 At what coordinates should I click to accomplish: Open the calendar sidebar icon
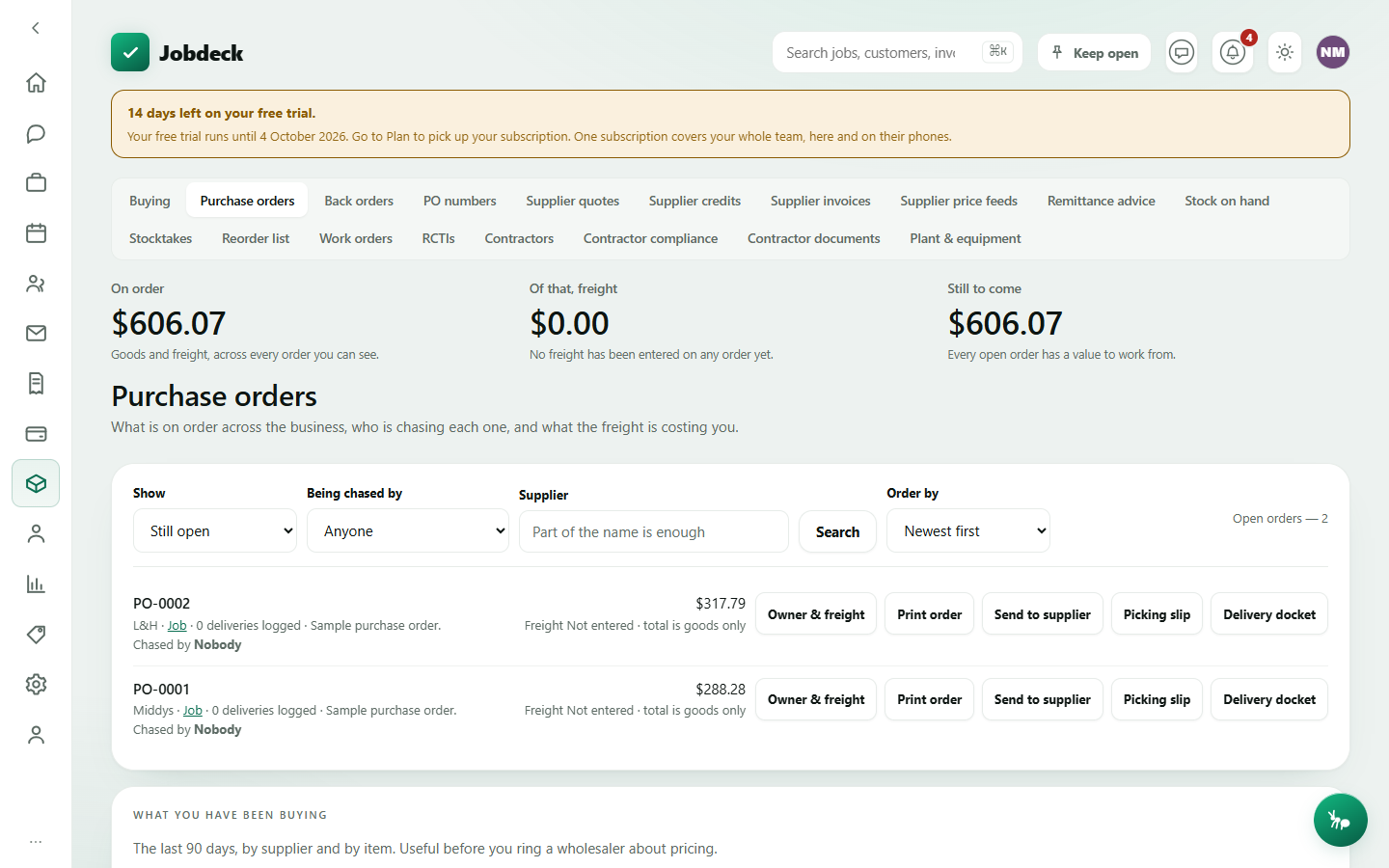pyautogui.click(x=36, y=233)
